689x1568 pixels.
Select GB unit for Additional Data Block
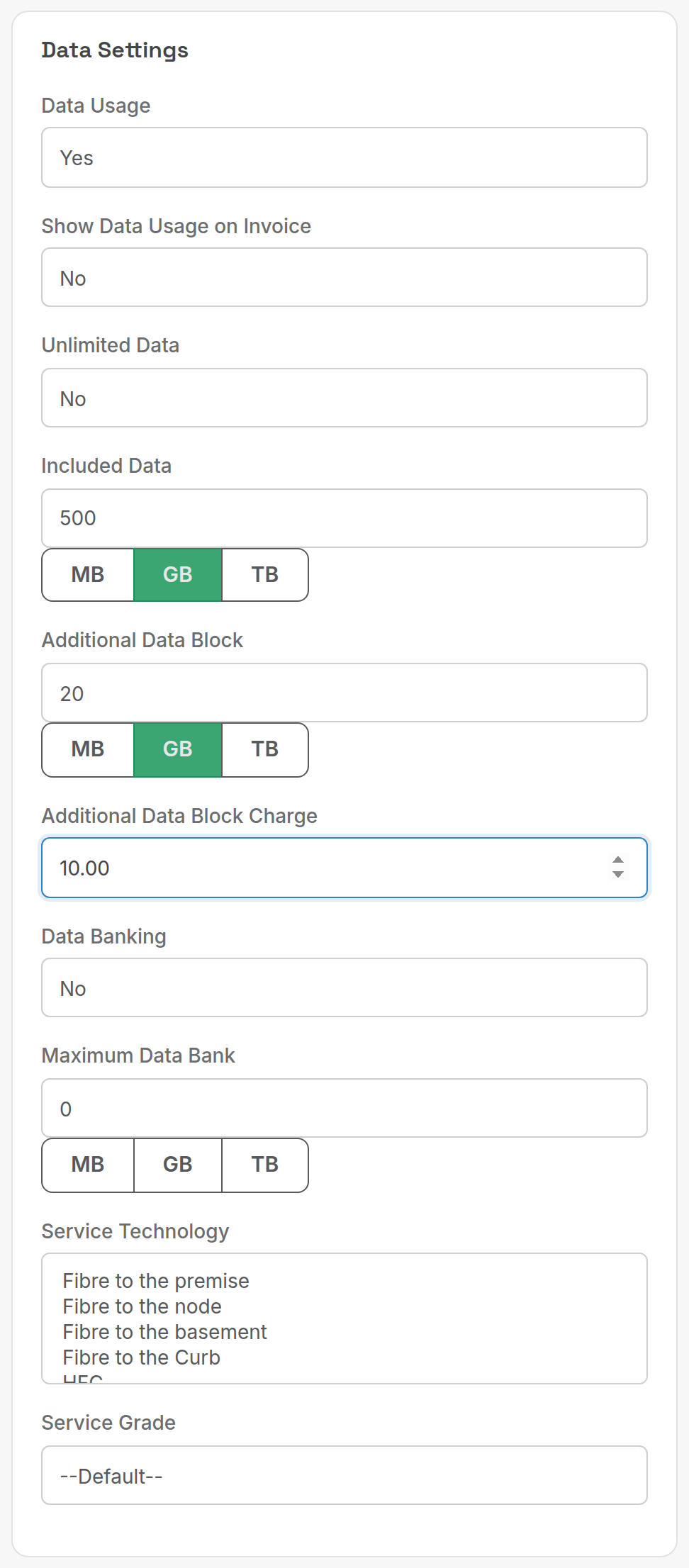click(178, 750)
